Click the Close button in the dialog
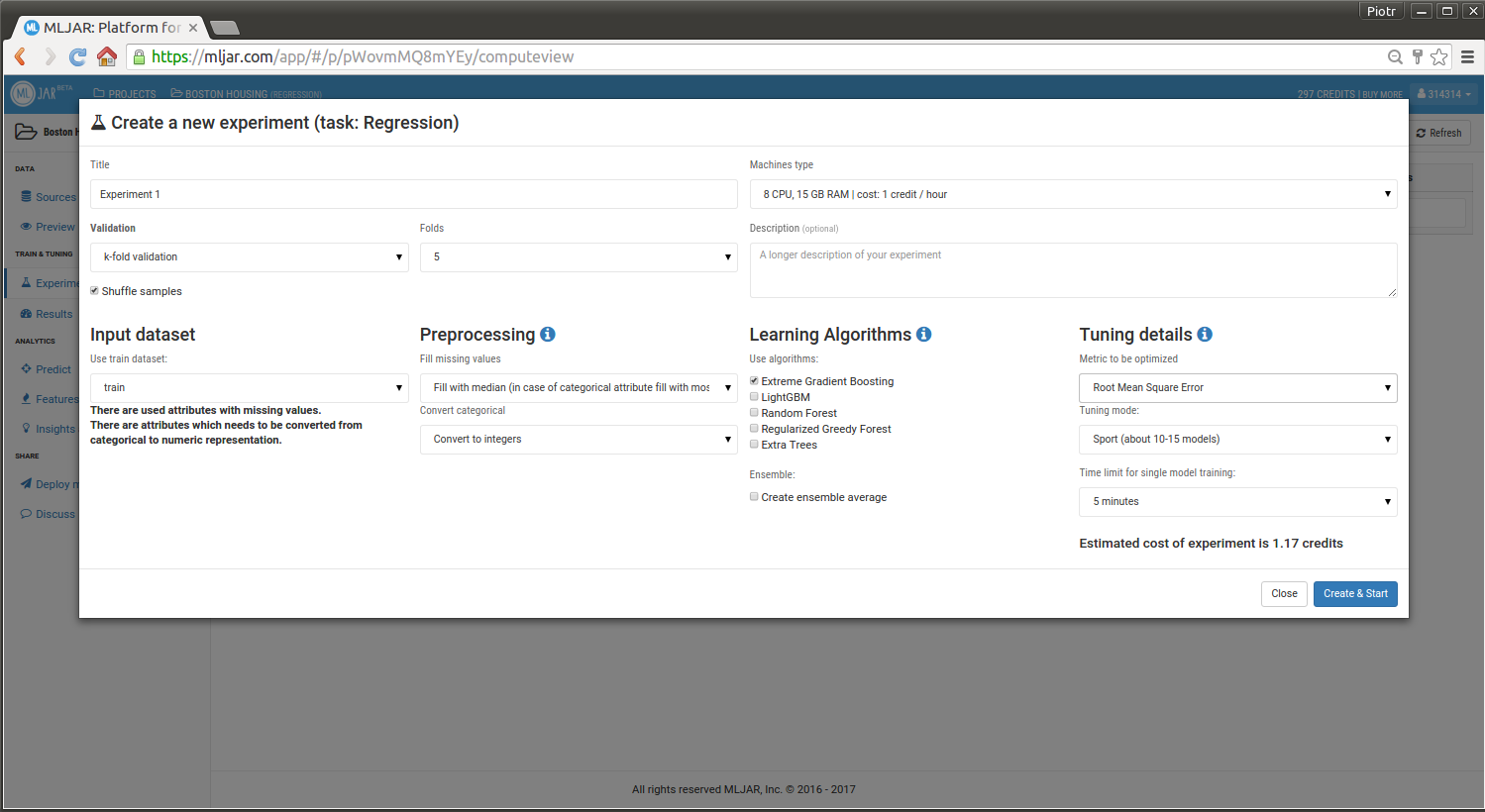 tap(1284, 594)
